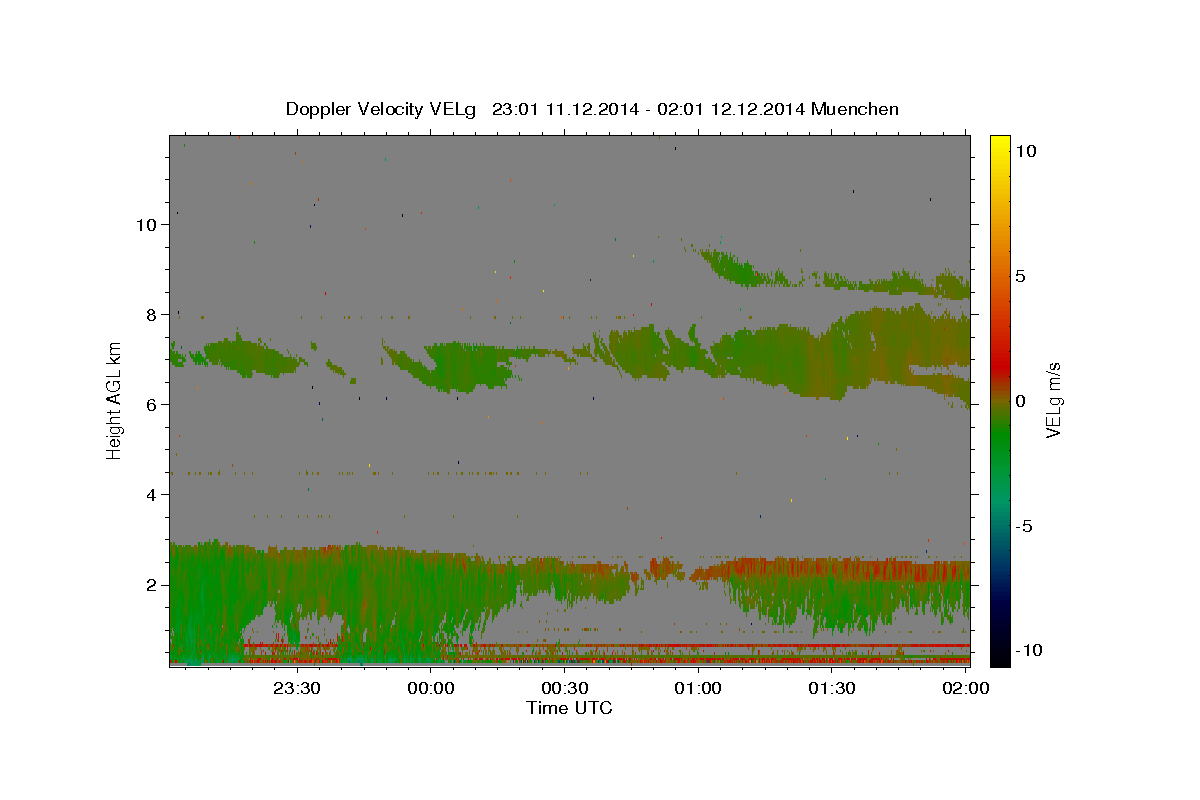Click the 00:00 time tick label

431,688
